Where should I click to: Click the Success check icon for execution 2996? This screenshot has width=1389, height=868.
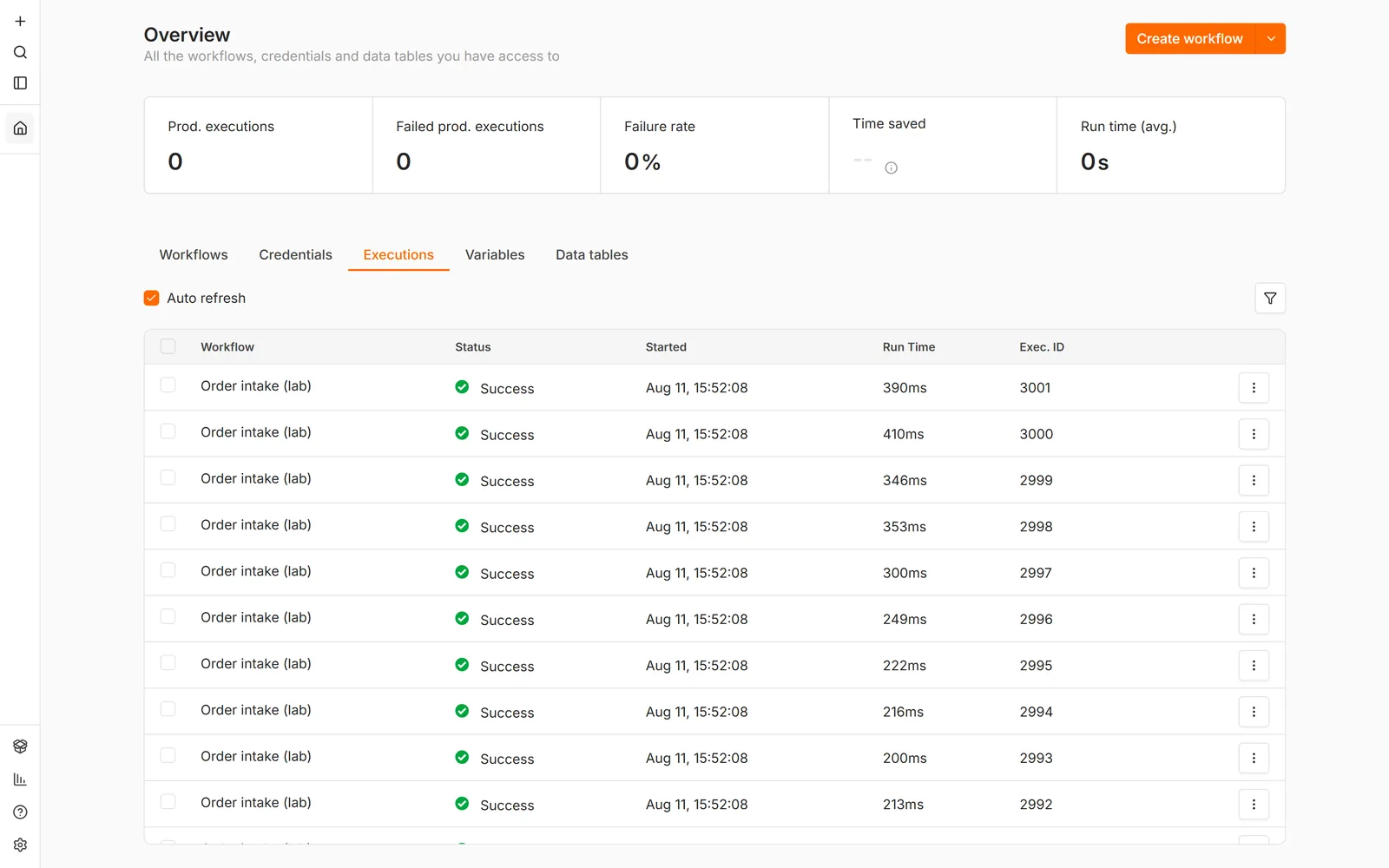coord(462,619)
